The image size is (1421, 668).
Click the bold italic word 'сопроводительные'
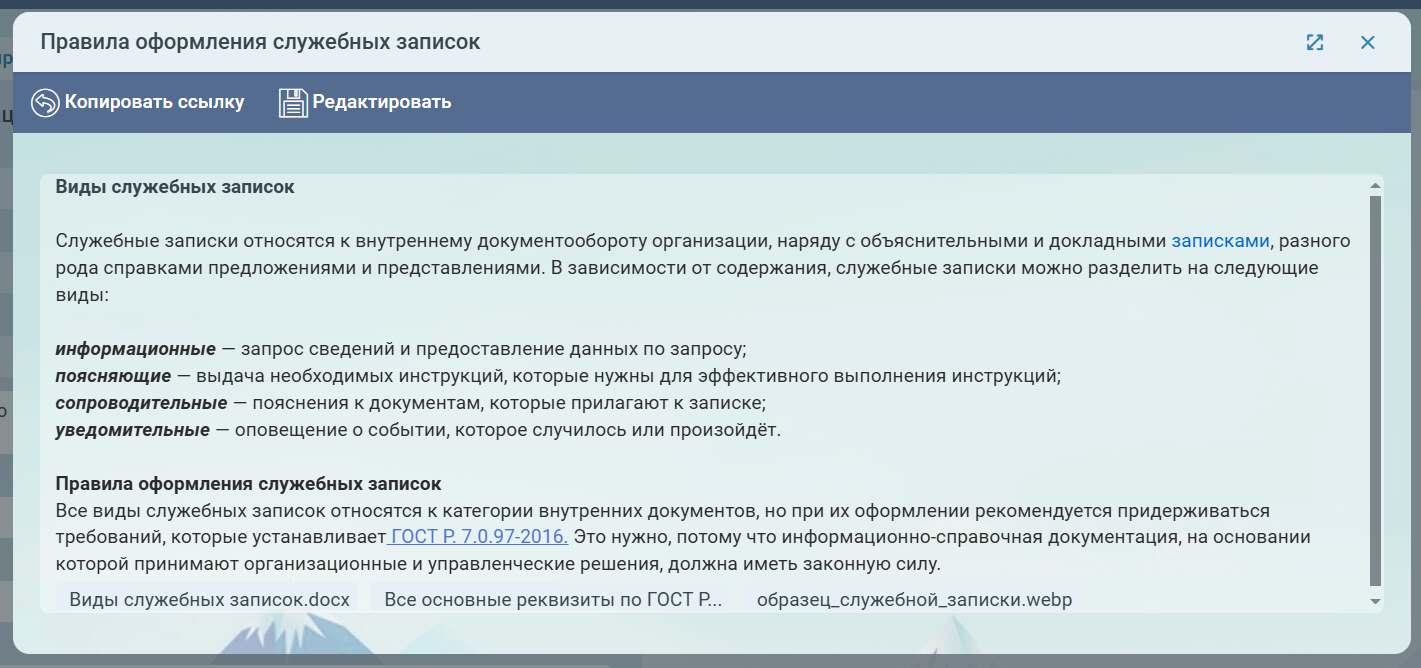click(142, 403)
